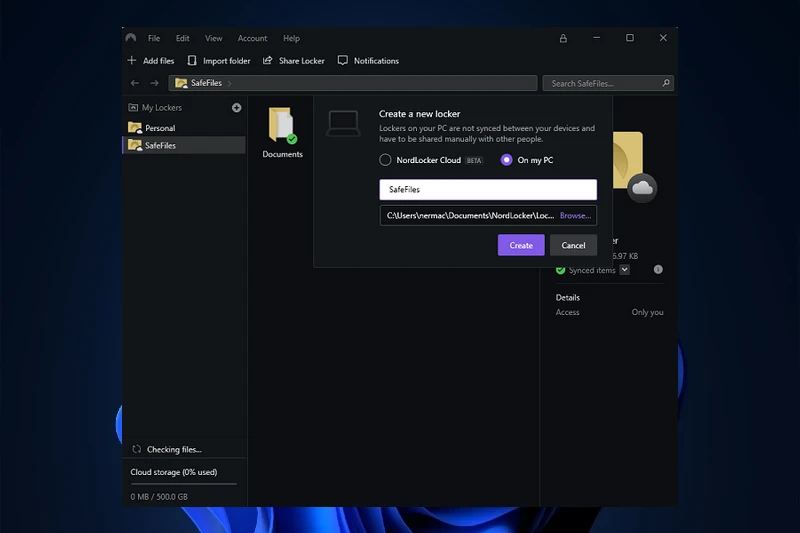This screenshot has height=533, width=800.
Task: Select the Personal locker in sidebar
Action: click(x=160, y=128)
